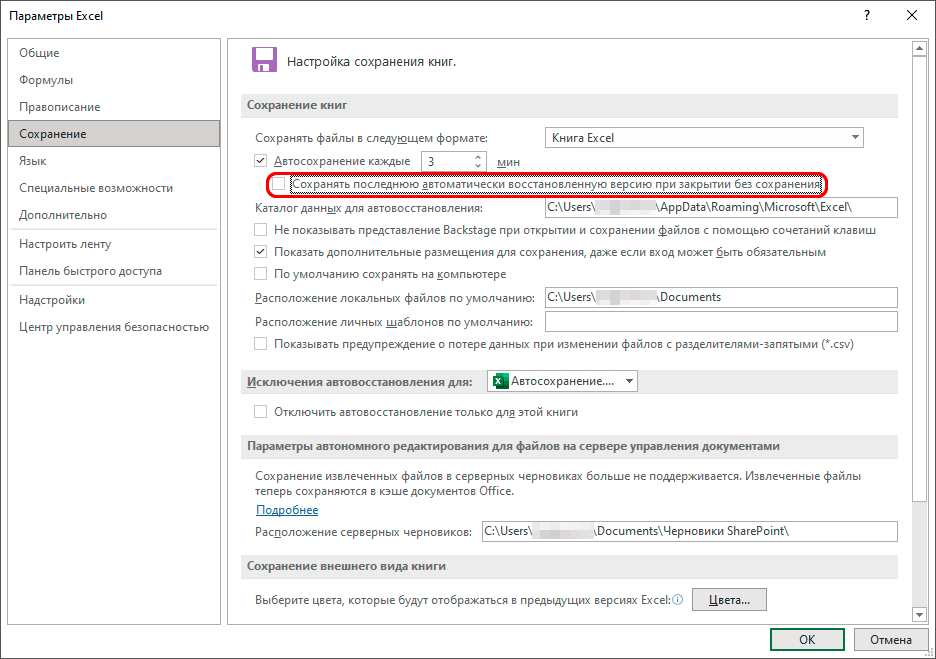Go to the Правописание category
This screenshot has height=659, width=936.
click(x=113, y=107)
